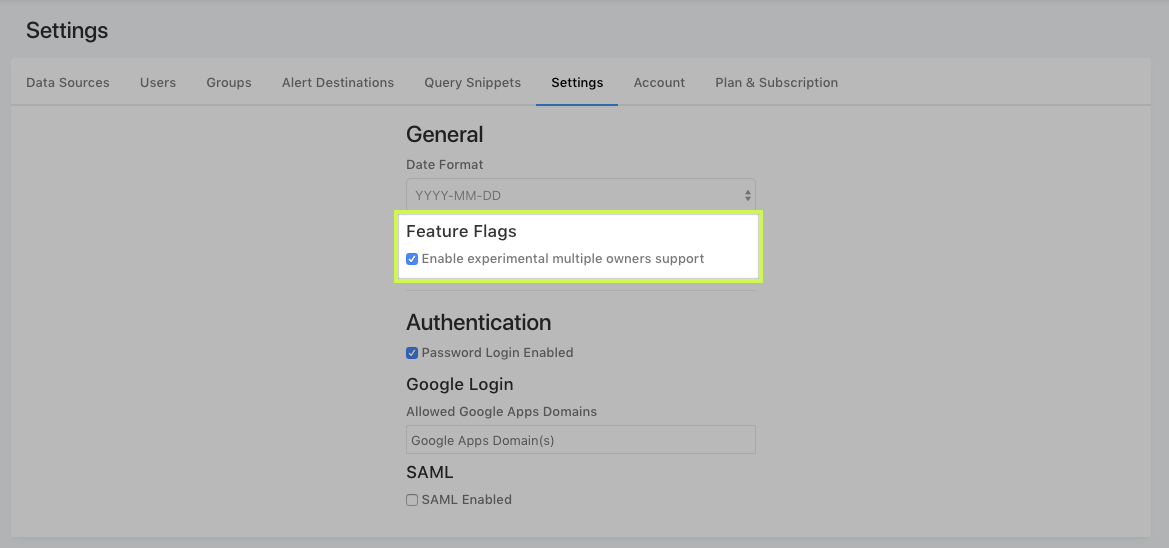Click the Settings page title
This screenshot has height=548, width=1169.
(67, 31)
